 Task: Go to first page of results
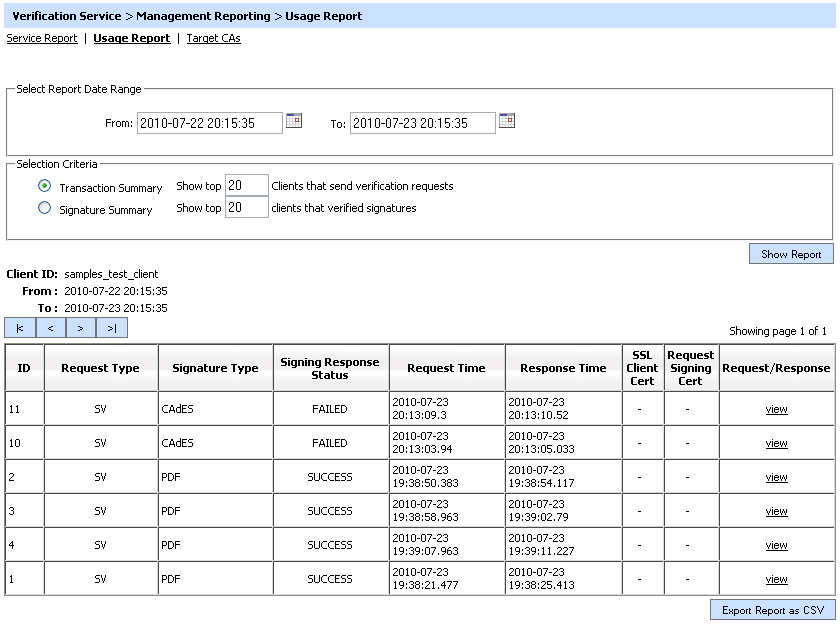(x=20, y=328)
